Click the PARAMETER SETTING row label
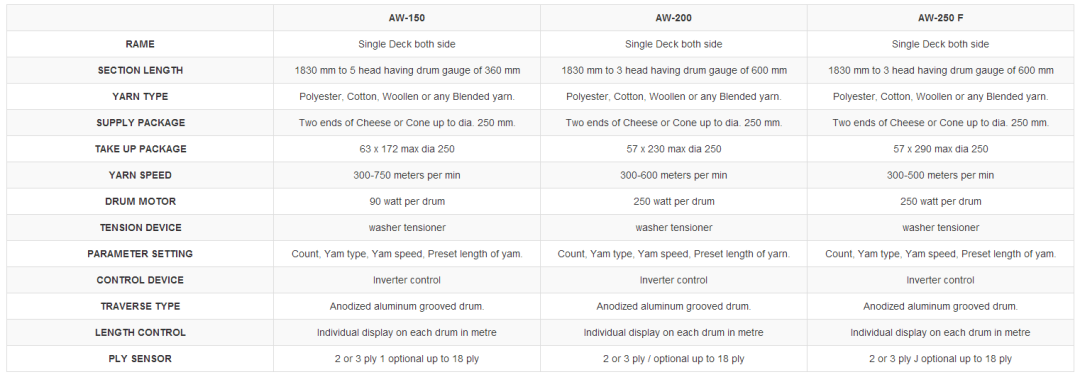The height and width of the screenshot is (377, 1080). pos(140,254)
